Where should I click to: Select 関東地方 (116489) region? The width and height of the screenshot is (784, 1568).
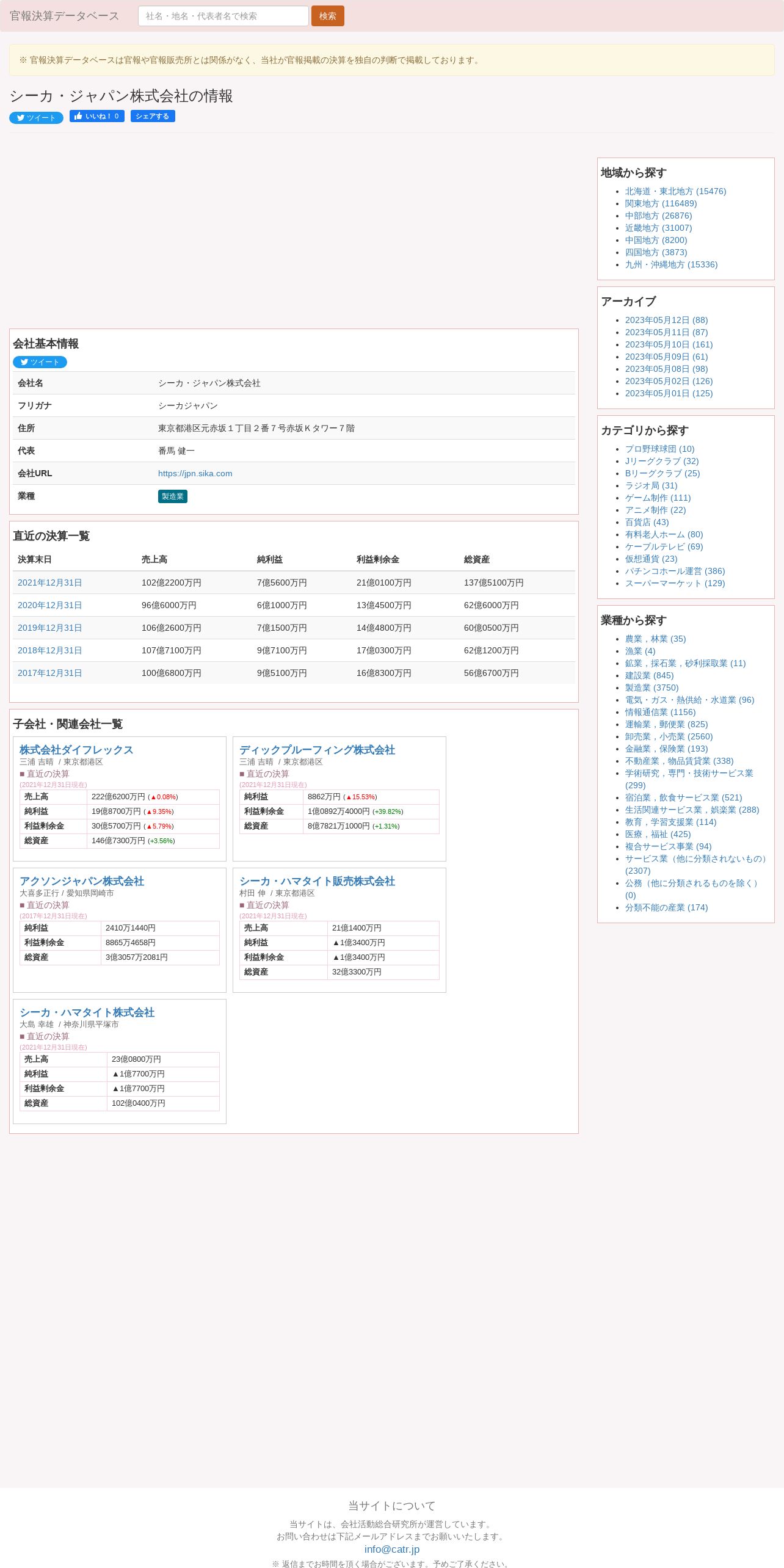pyautogui.click(x=661, y=203)
